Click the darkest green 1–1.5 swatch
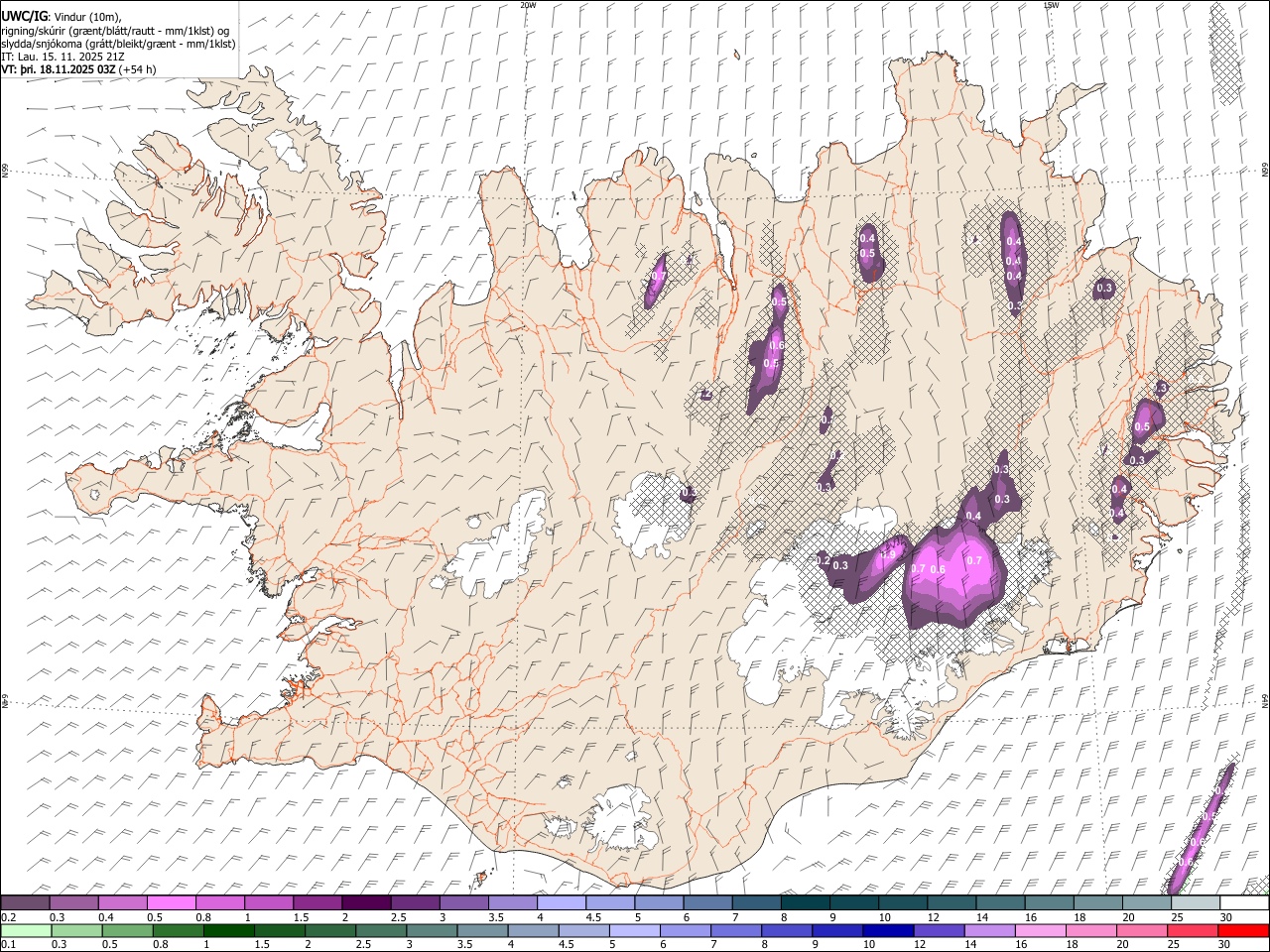 click(228, 931)
